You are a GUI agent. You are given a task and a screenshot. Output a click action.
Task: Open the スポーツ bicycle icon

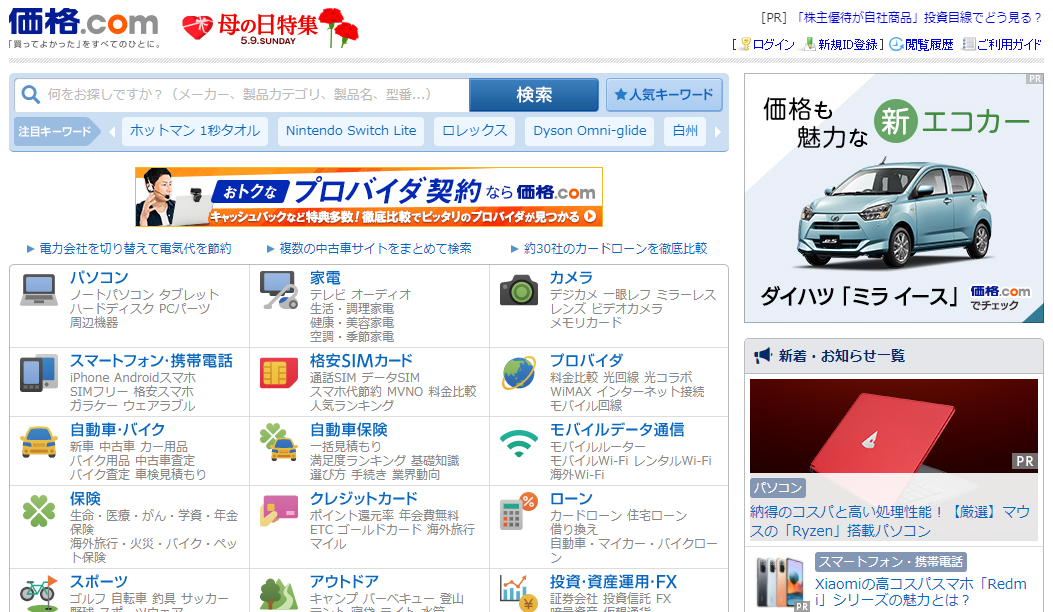(36, 592)
